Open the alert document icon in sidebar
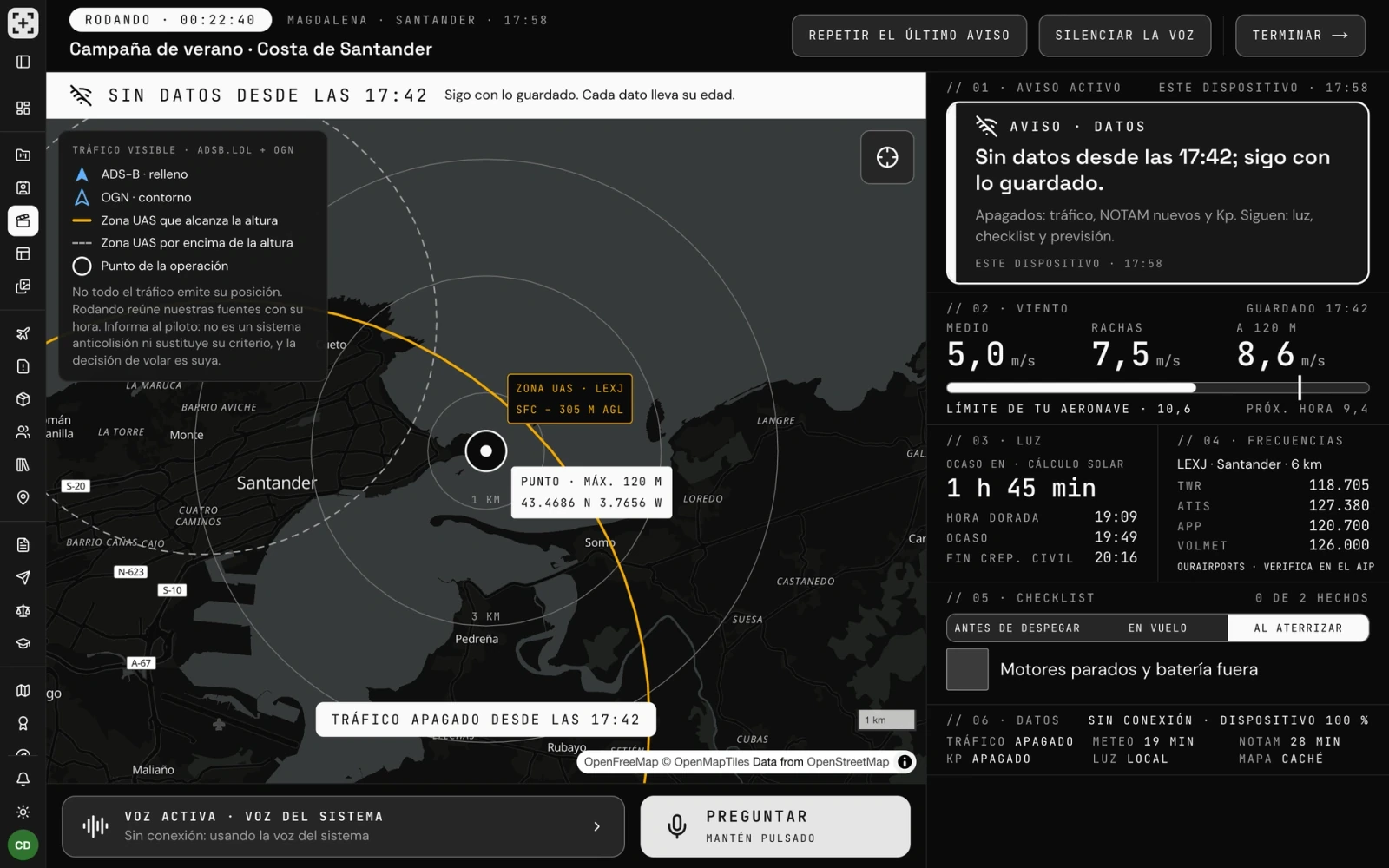Screen dimensions: 1389x868 point(23,366)
